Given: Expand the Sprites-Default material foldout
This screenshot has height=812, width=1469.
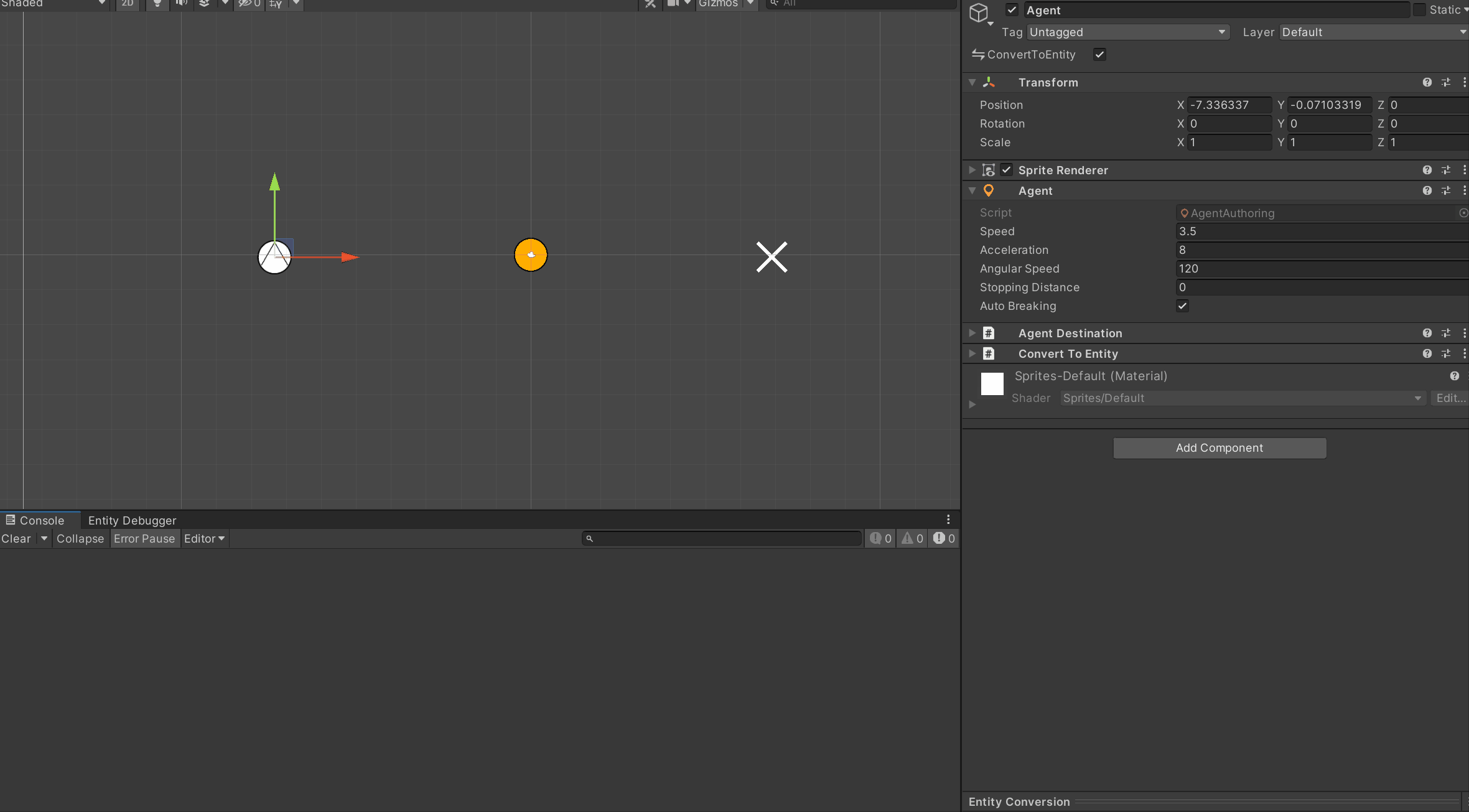Looking at the screenshot, I should pyautogui.click(x=972, y=404).
